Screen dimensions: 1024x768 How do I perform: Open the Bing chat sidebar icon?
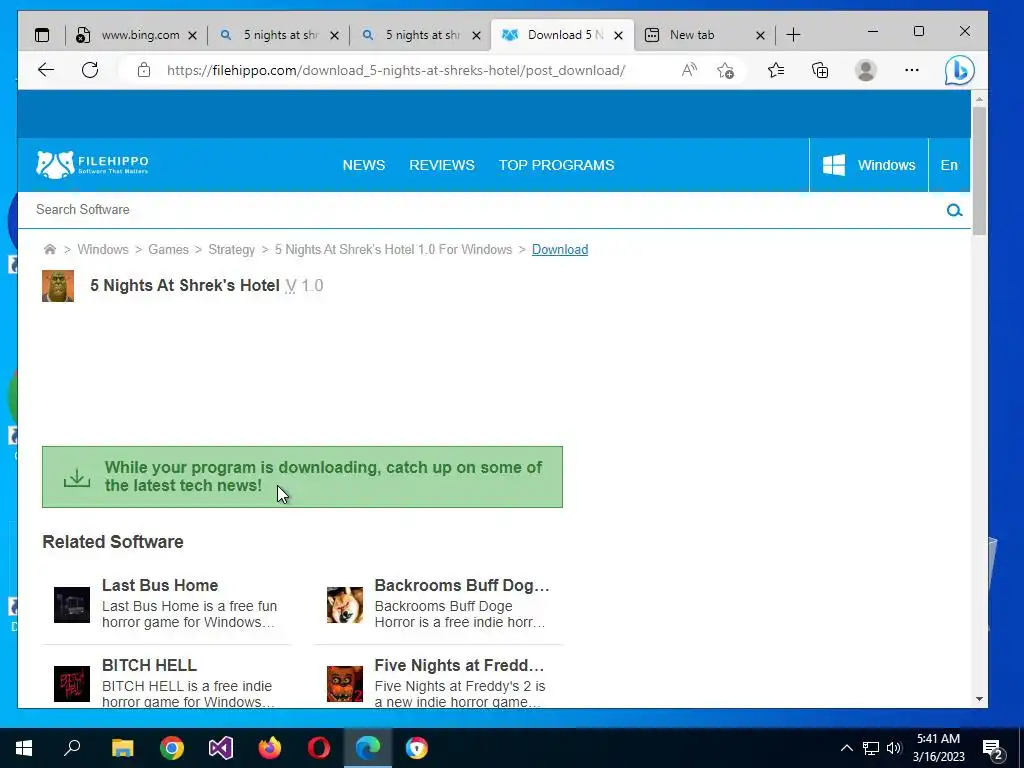point(959,70)
